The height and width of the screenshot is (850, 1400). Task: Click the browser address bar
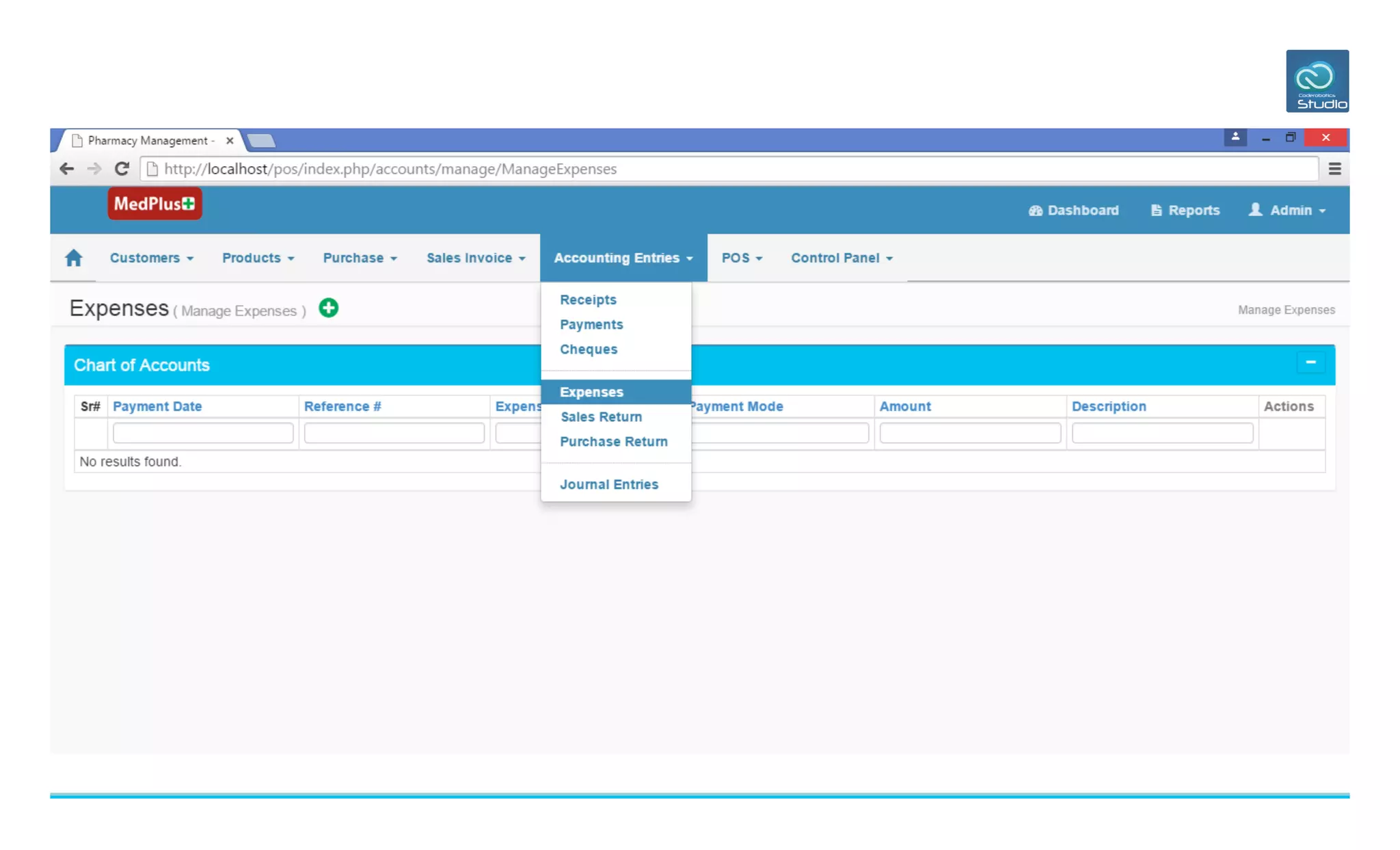[x=729, y=169]
